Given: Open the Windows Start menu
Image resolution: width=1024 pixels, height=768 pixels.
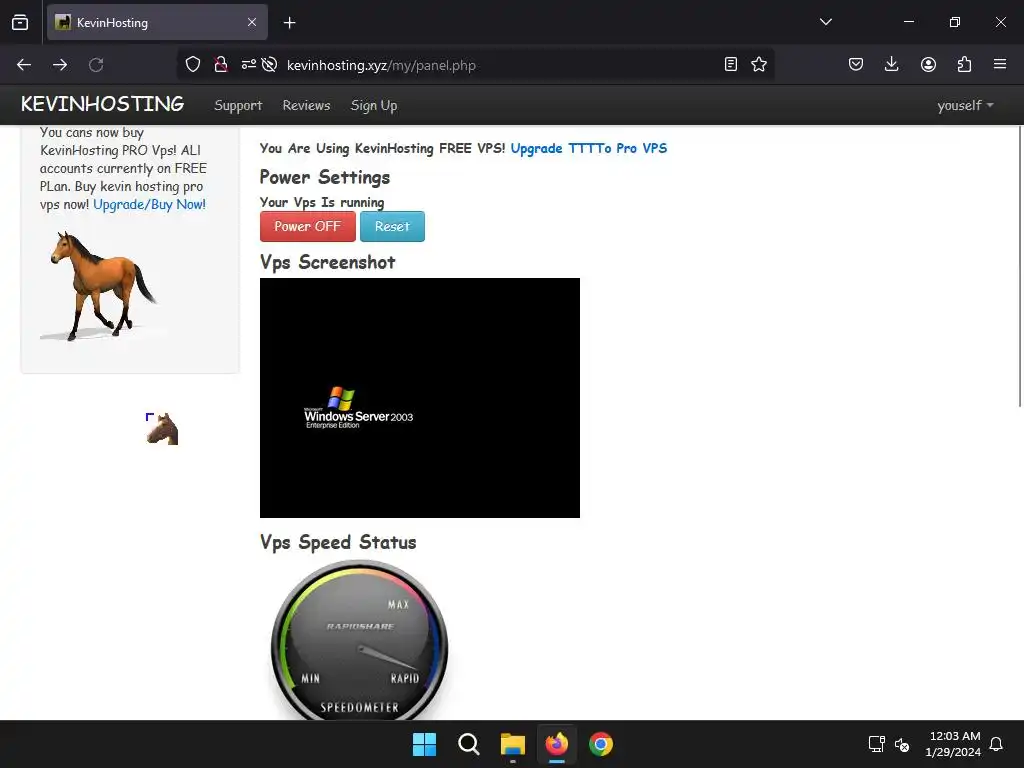Looking at the screenshot, I should pos(424,744).
